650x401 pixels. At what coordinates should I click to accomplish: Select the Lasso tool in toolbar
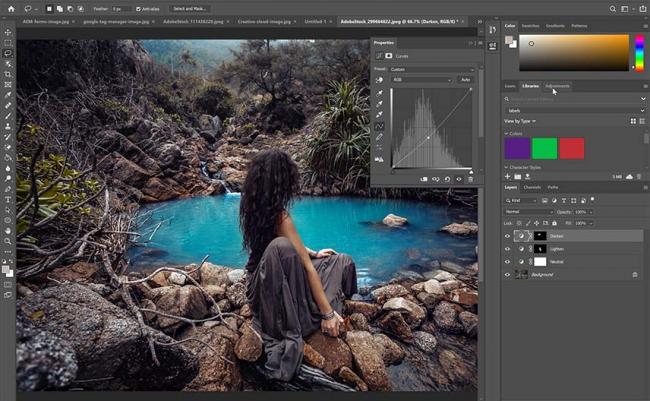pos(8,53)
